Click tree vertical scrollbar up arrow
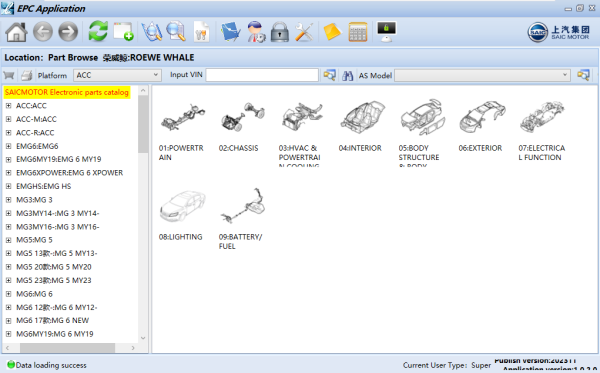Screen dimensions: 600x373 point(143,91)
